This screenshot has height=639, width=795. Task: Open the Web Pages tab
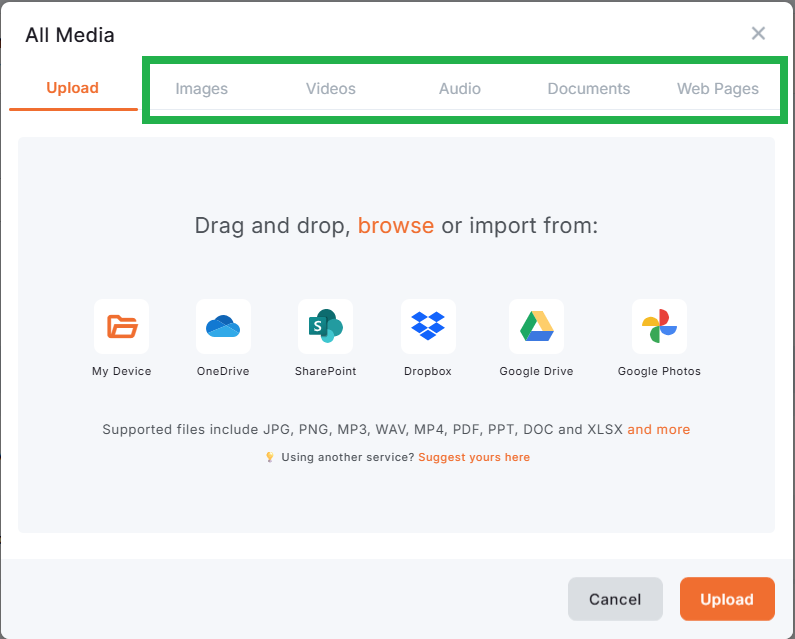[x=718, y=89]
